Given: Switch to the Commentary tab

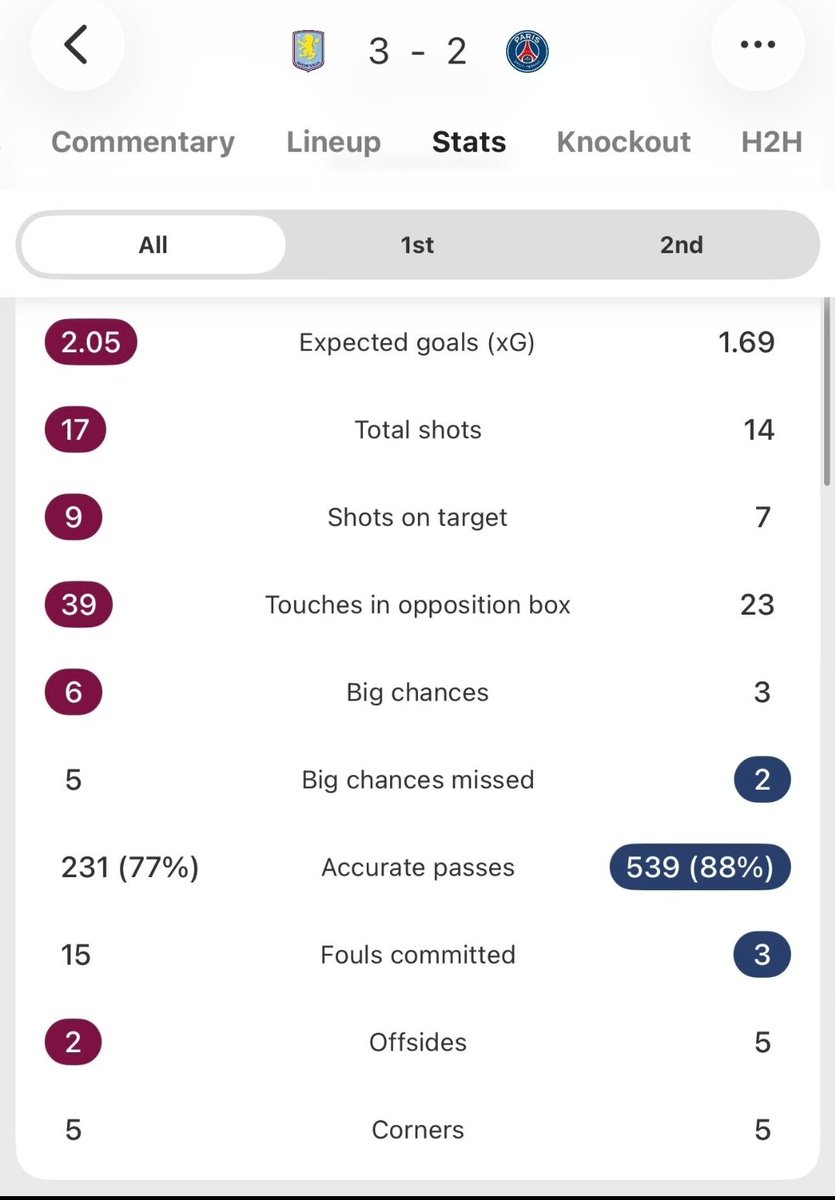Looking at the screenshot, I should [x=143, y=142].
